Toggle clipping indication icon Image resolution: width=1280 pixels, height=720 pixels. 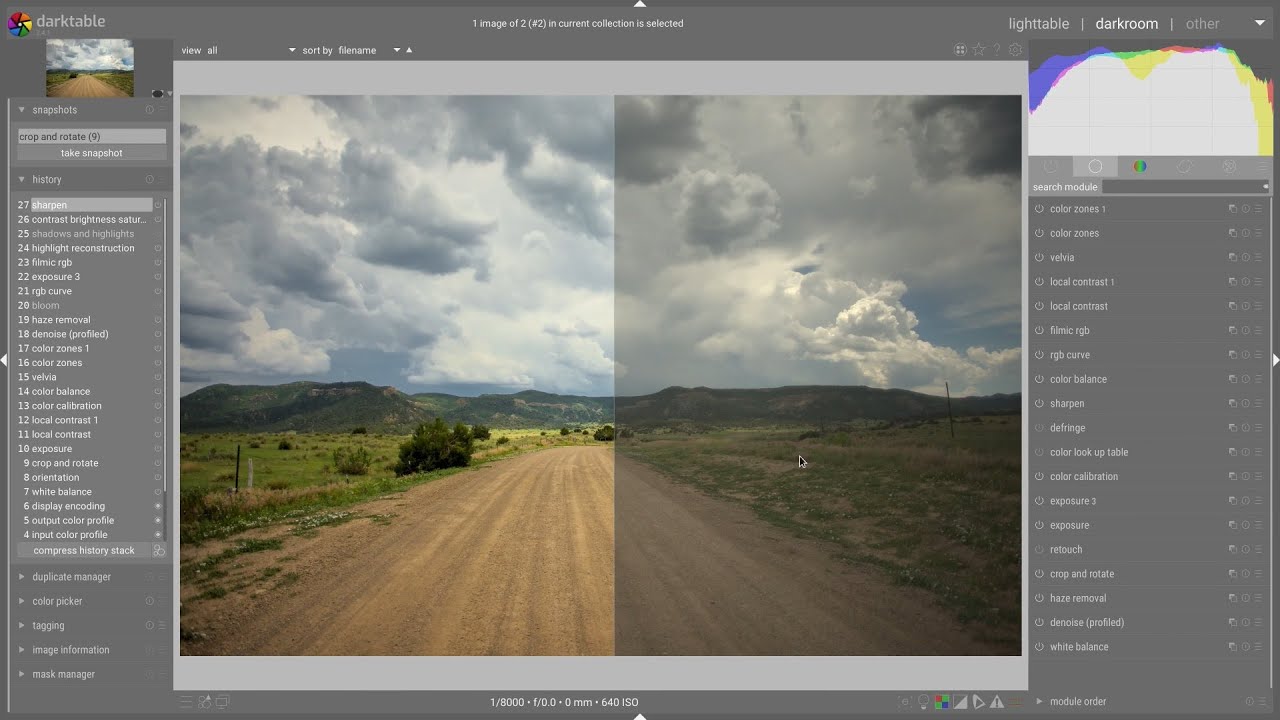tap(960, 702)
